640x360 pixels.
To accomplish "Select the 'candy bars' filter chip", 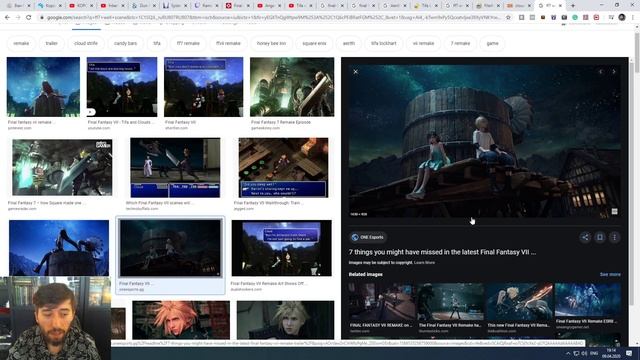I will point(125,43).
